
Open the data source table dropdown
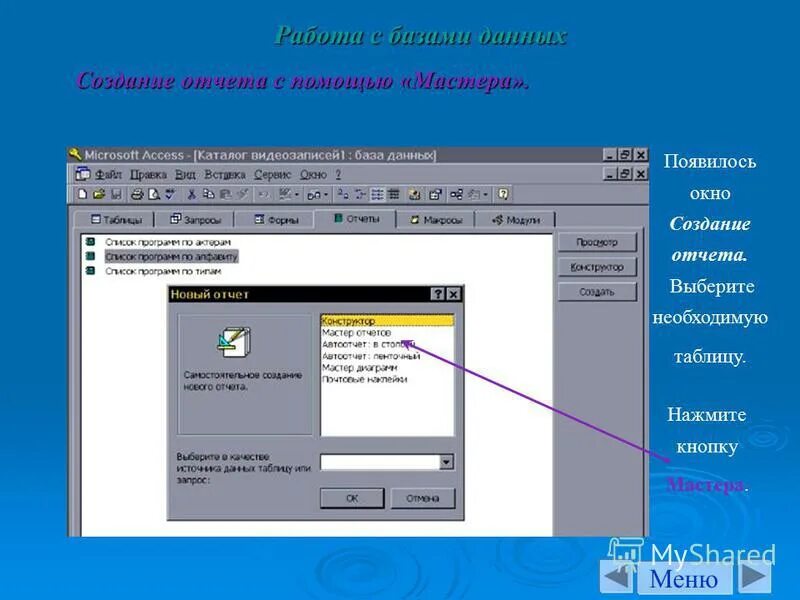click(x=446, y=459)
